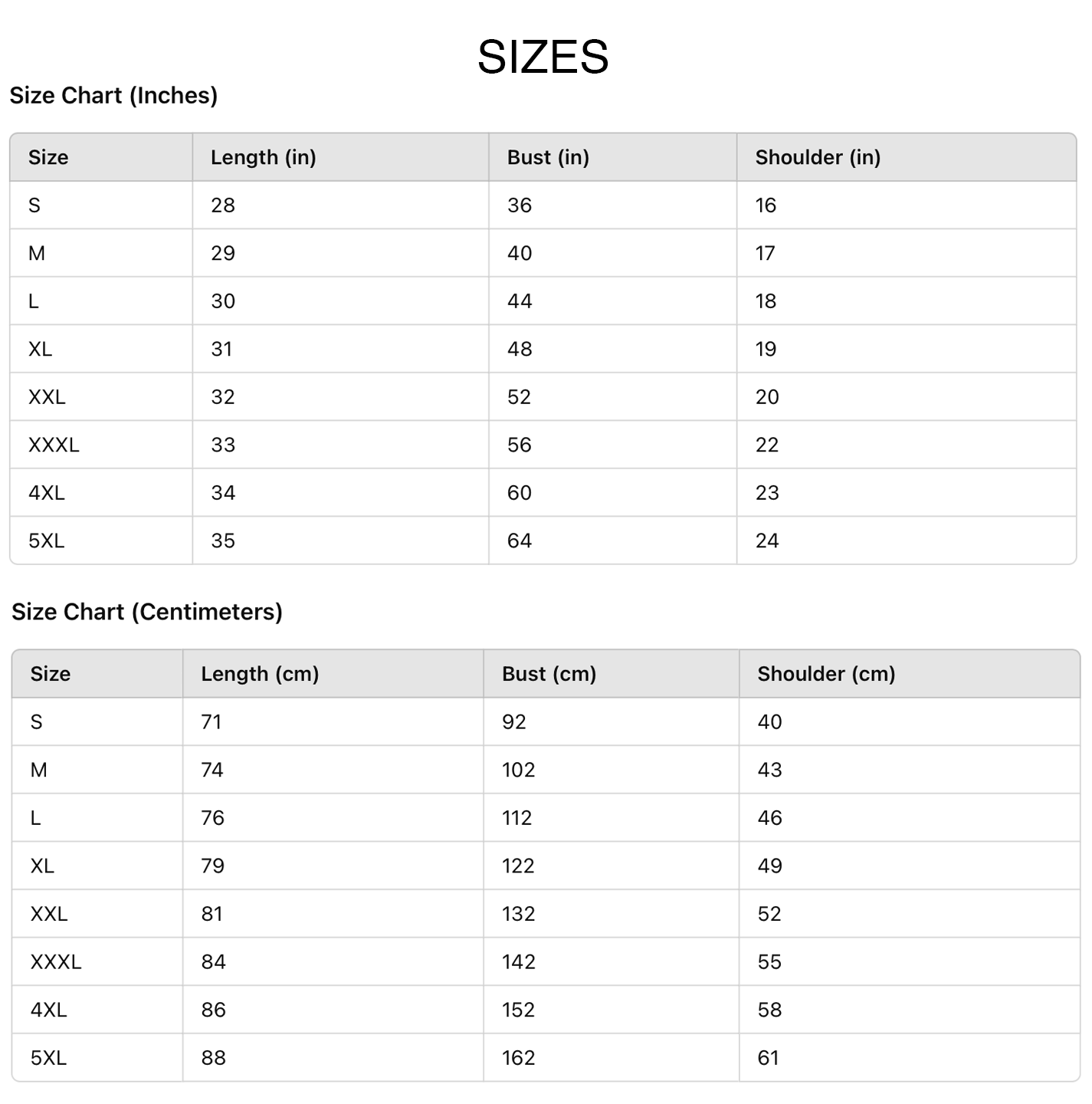Click the M size cell in inches chart
This screenshot has height=1104, width=1092.
(37, 254)
